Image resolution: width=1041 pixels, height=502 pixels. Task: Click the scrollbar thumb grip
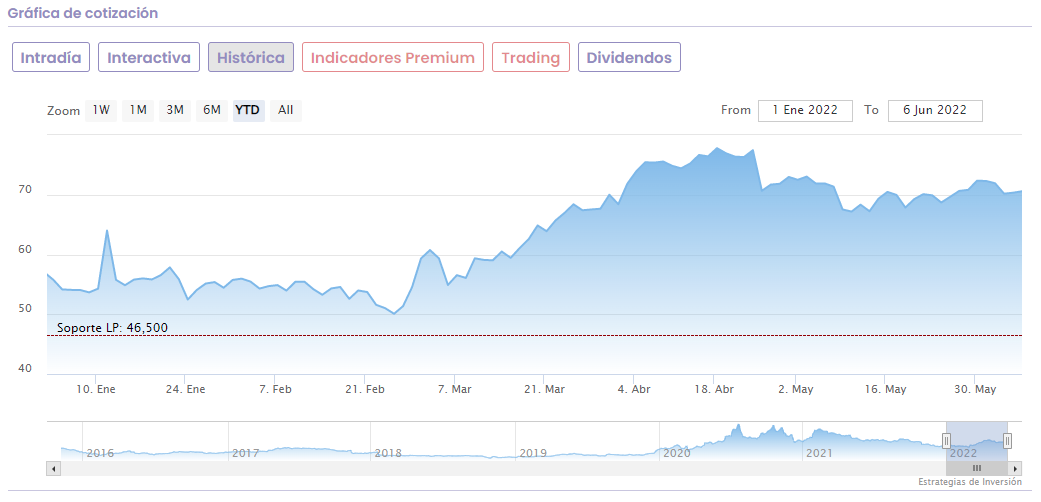[977, 468]
